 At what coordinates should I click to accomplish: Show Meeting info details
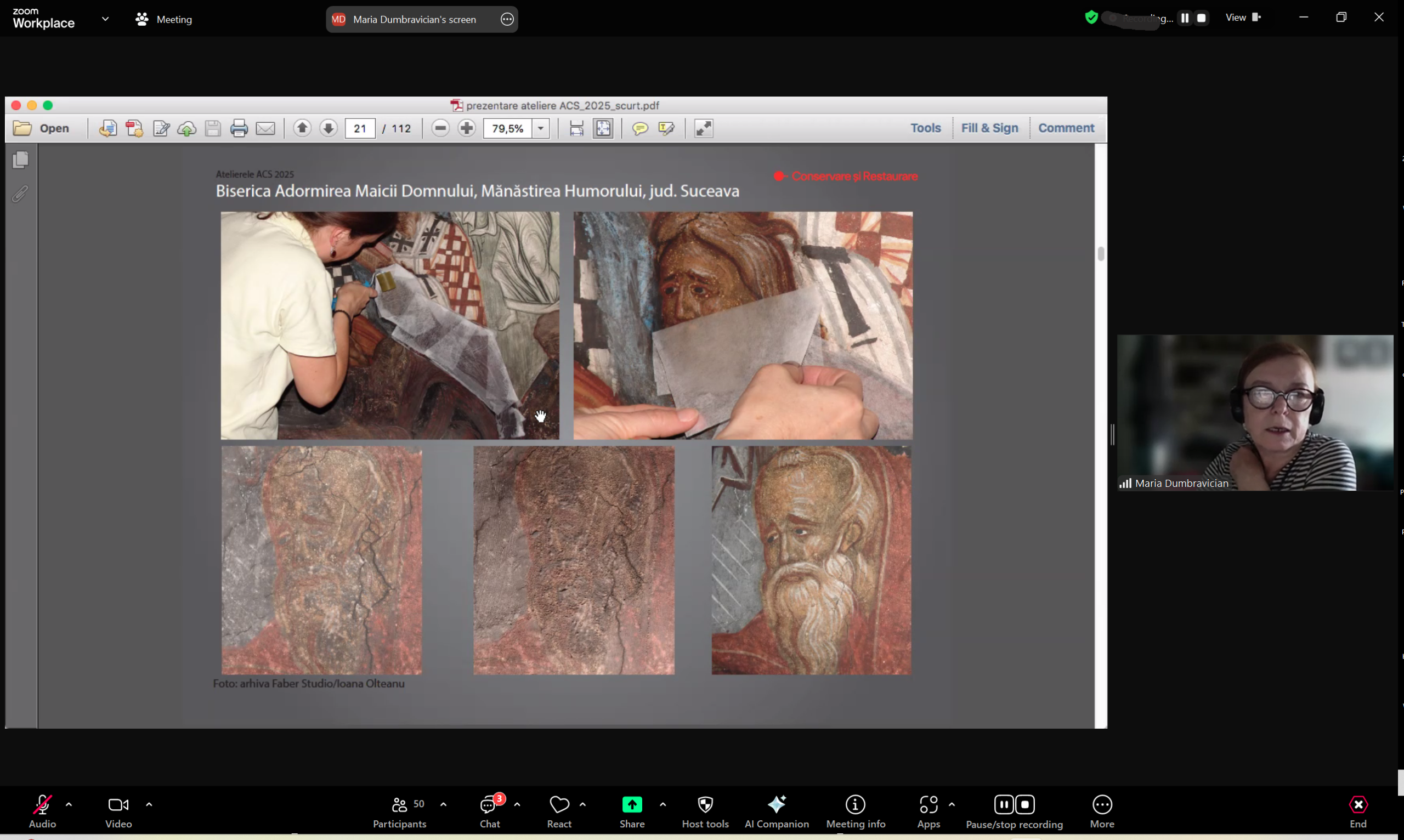click(856, 811)
